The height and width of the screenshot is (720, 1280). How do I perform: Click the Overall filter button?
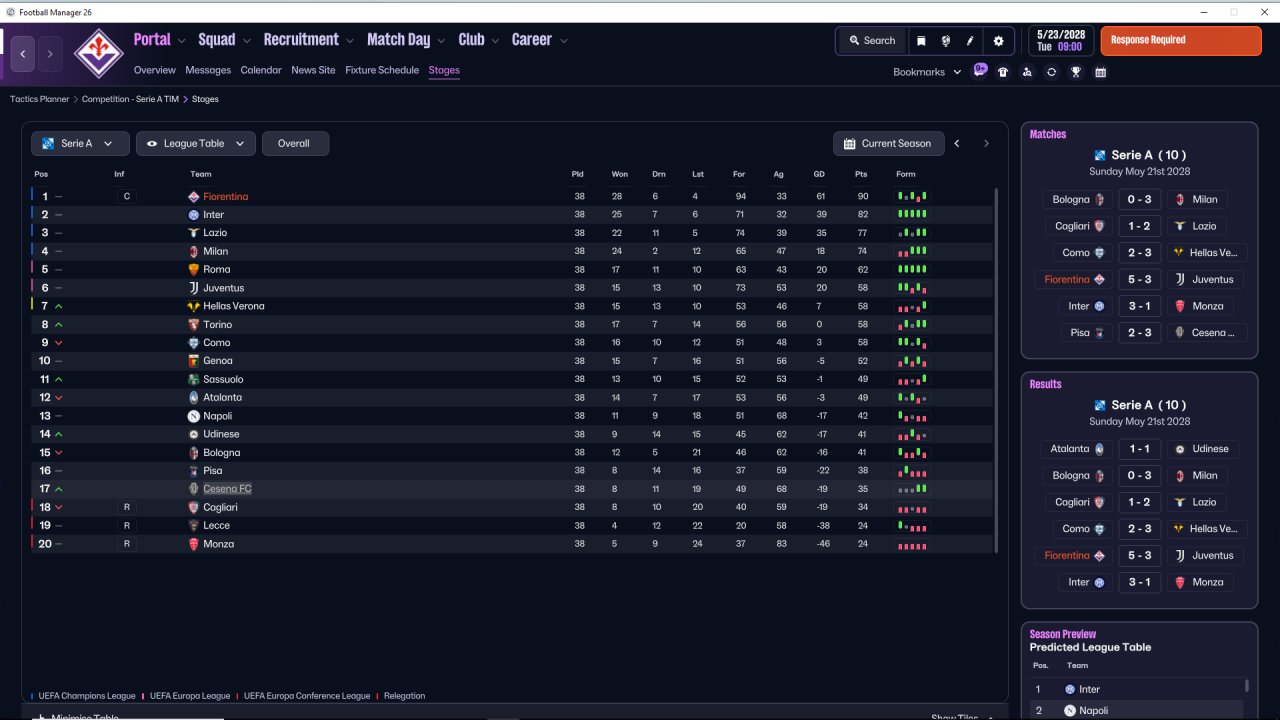pos(295,144)
